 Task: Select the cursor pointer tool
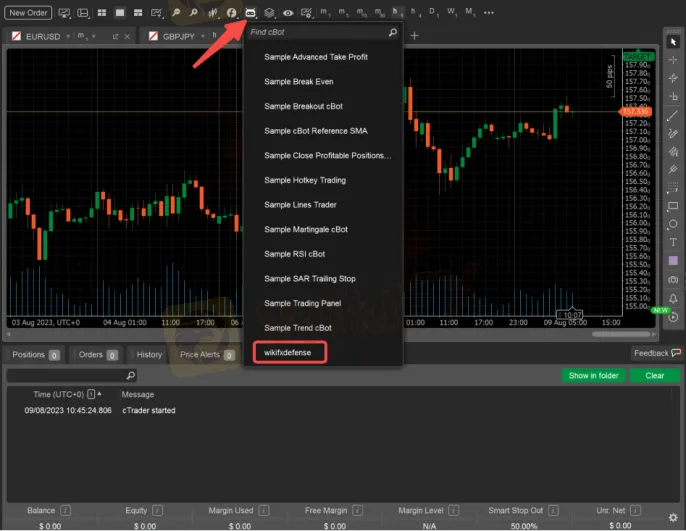point(673,42)
